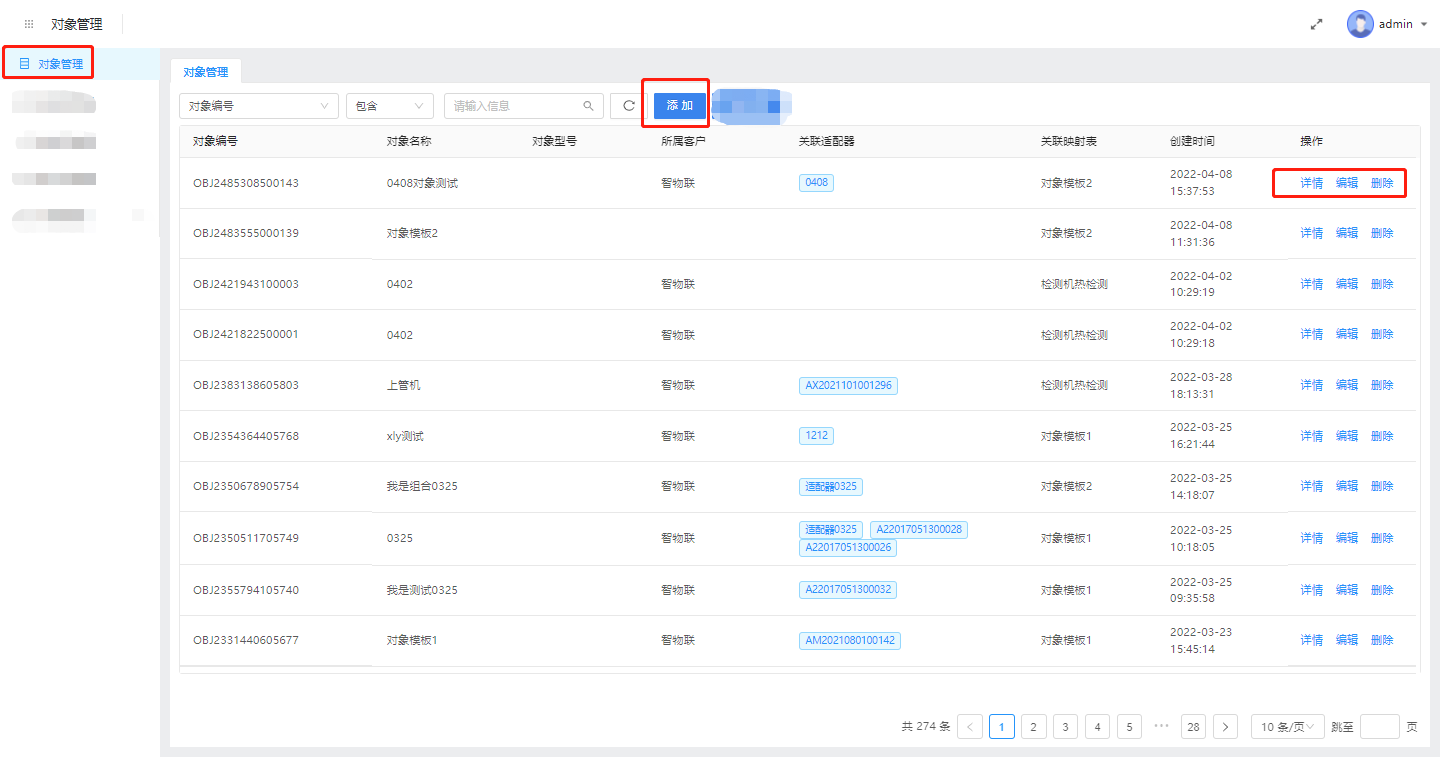1440x757 pixels.
Task: Open the 包含 condition dropdown
Action: 389,106
